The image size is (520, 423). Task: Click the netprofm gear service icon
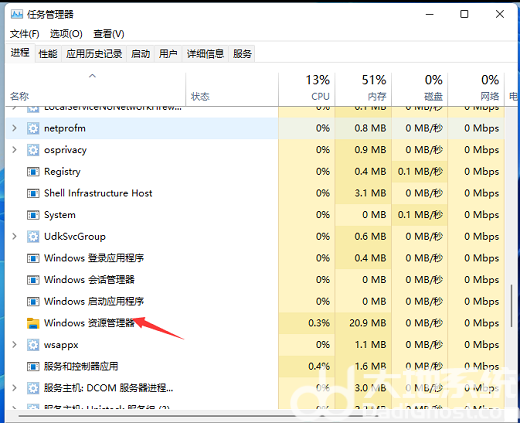tap(33, 128)
